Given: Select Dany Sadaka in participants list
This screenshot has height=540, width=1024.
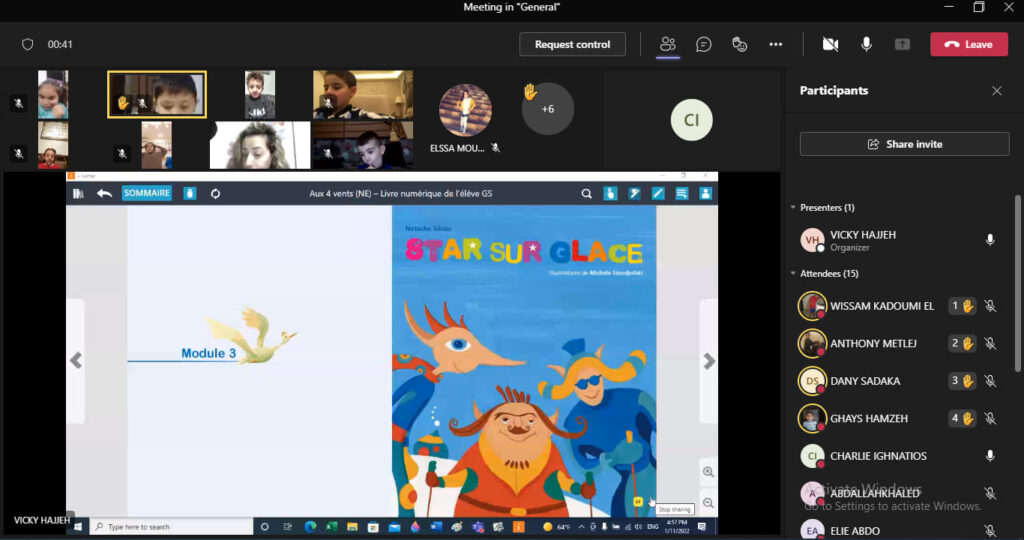Looking at the screenshot, I should 864,381.
